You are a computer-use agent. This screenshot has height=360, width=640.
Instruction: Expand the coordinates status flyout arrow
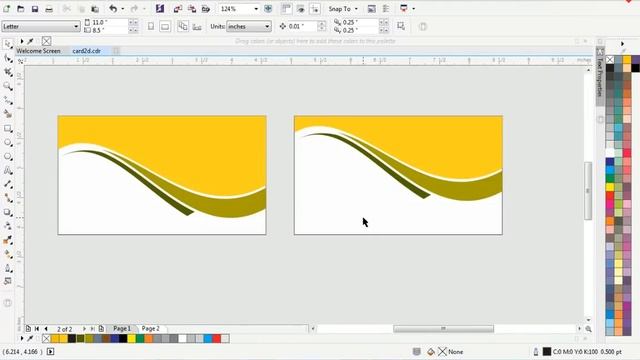[51, 351]
